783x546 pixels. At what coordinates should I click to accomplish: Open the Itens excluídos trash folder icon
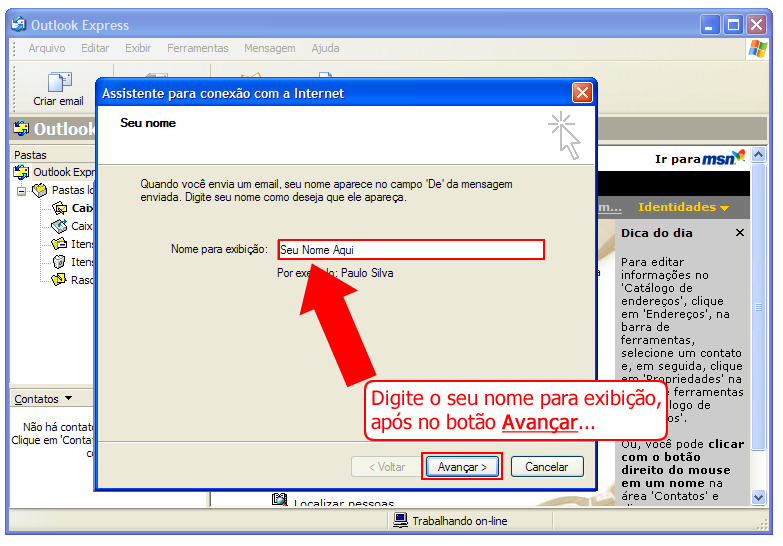coord(59,262)
